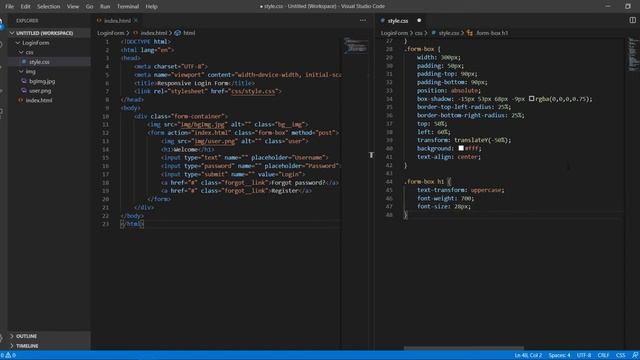
Task: Open #fff color swatch on background line
Action: coord(461,149)
